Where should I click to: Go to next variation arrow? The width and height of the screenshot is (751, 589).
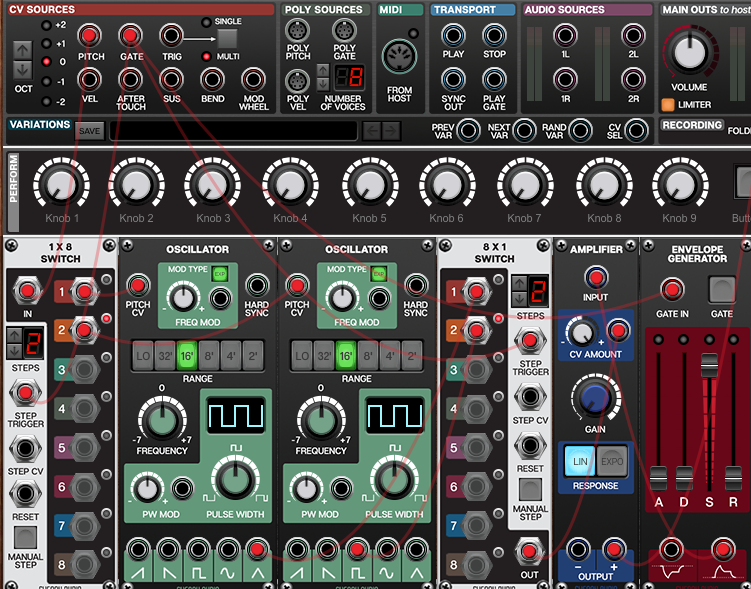(x=391, y=131)
